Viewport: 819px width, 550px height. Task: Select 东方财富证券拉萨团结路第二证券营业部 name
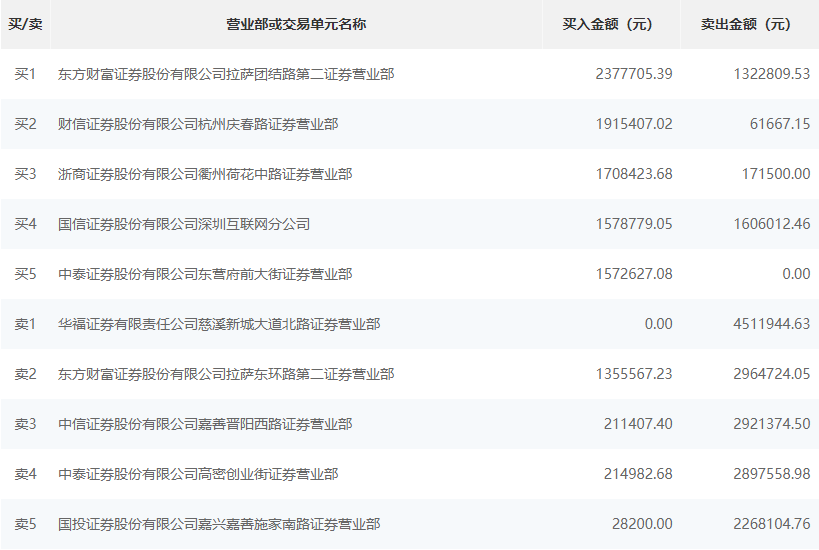pos(226,74)
